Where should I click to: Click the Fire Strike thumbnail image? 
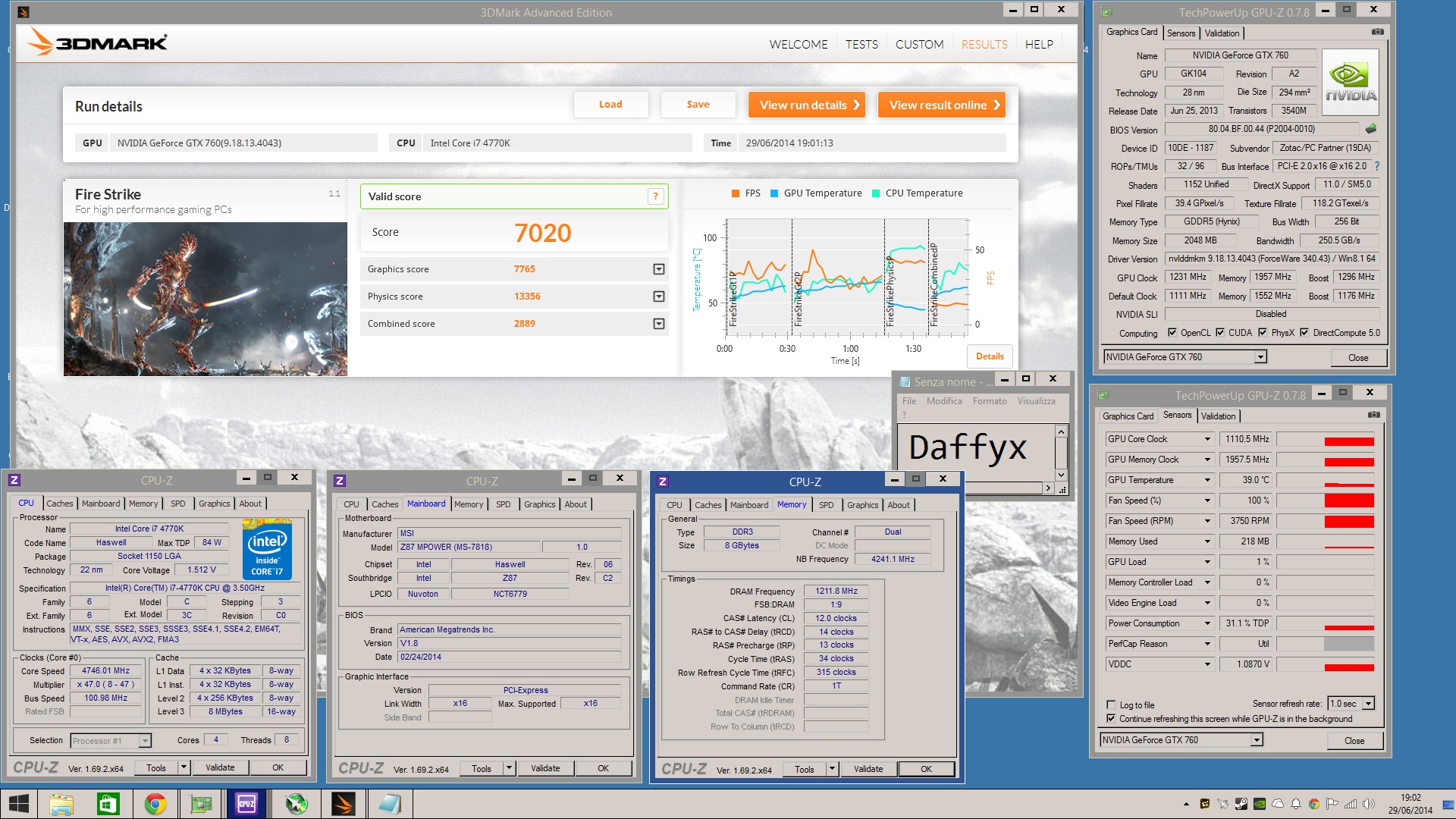(x=206, y=299)
